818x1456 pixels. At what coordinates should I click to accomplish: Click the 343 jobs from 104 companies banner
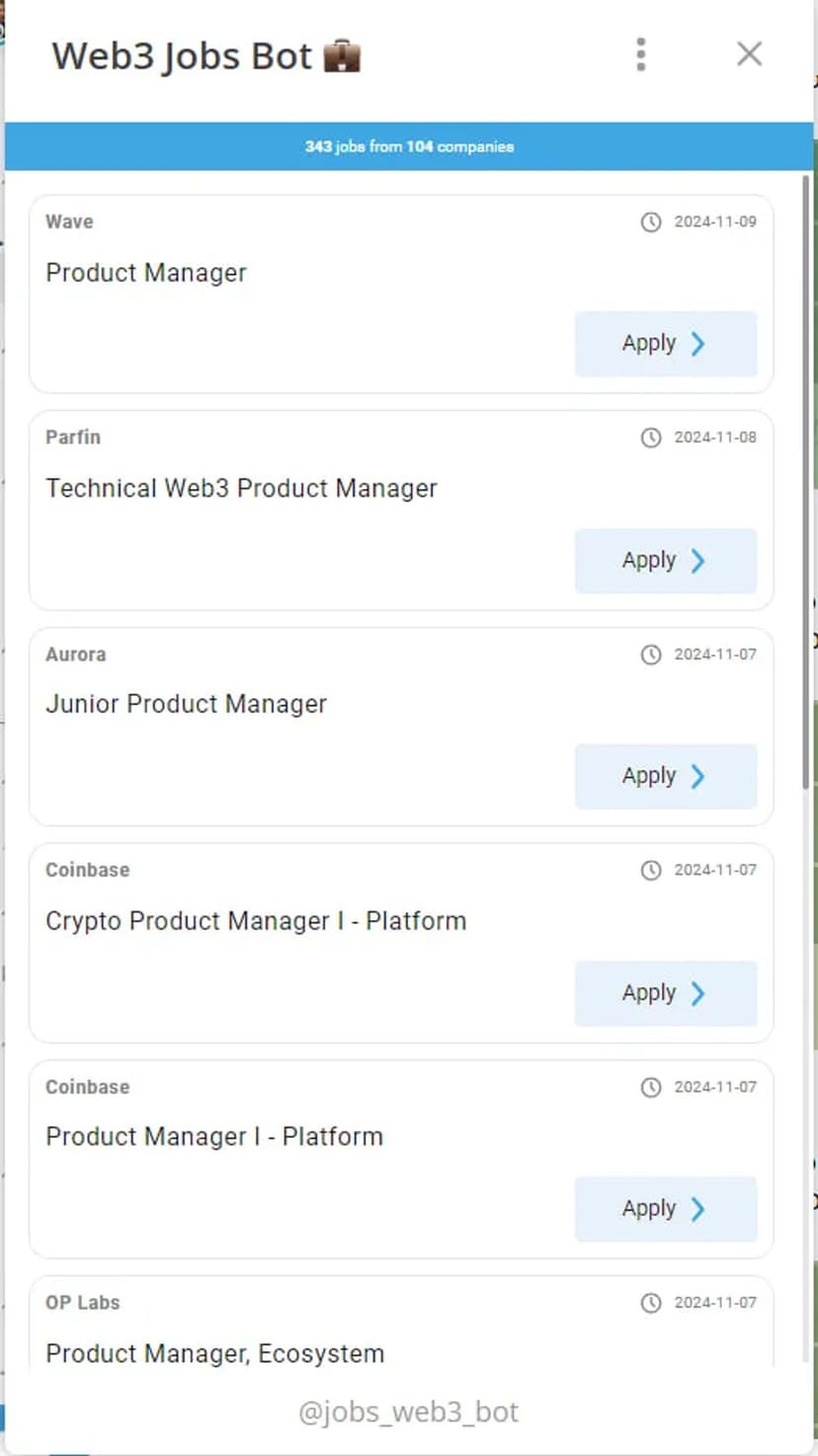[x=409, y=146]
